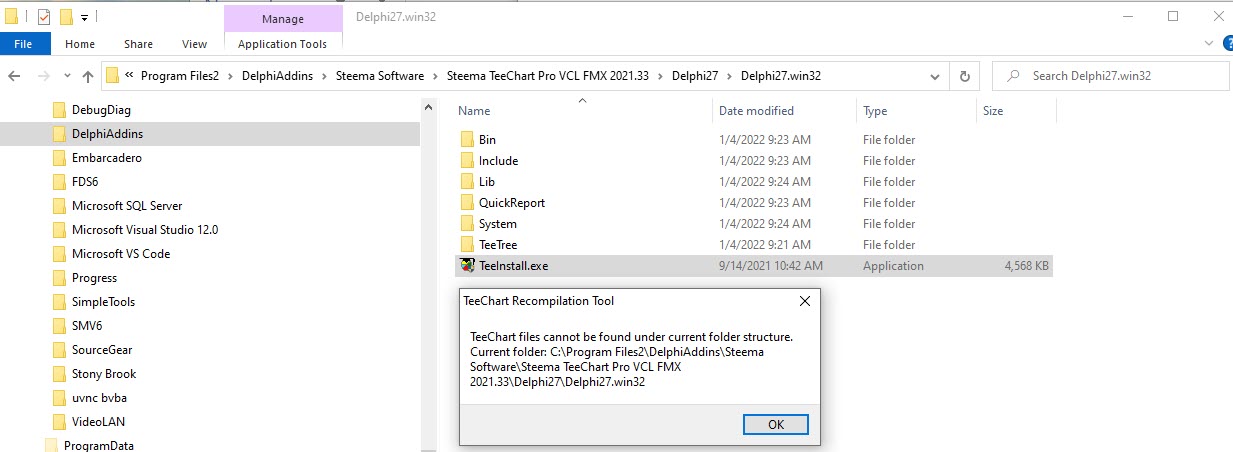
Task: Select DebugDiag in navigation tree
Action: pos(101,110)
